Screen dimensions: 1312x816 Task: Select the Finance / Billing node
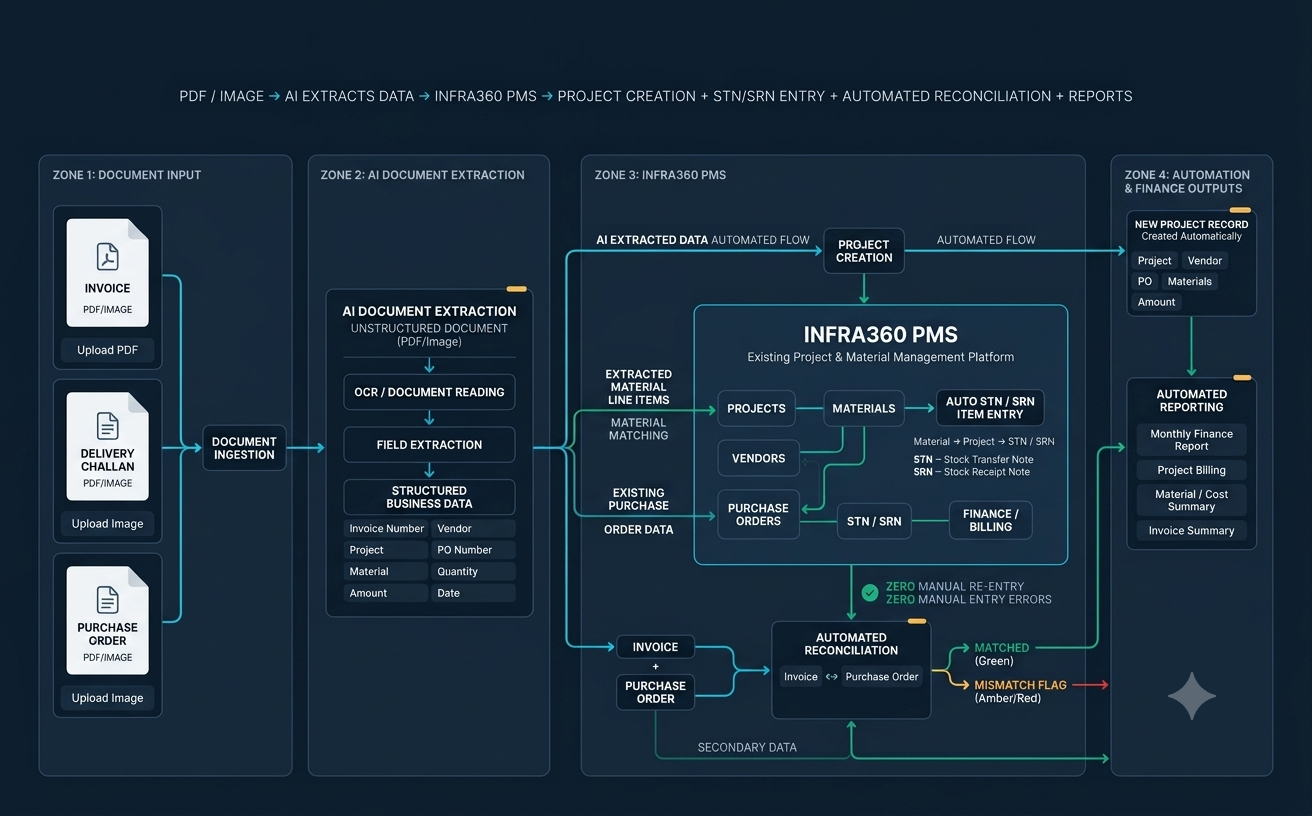pyautogui.click(x=991, y=521)
